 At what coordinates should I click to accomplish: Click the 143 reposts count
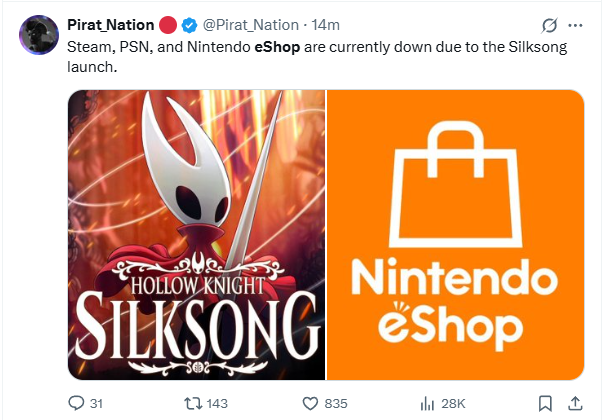pyautogui.click(x=216, y=402)
